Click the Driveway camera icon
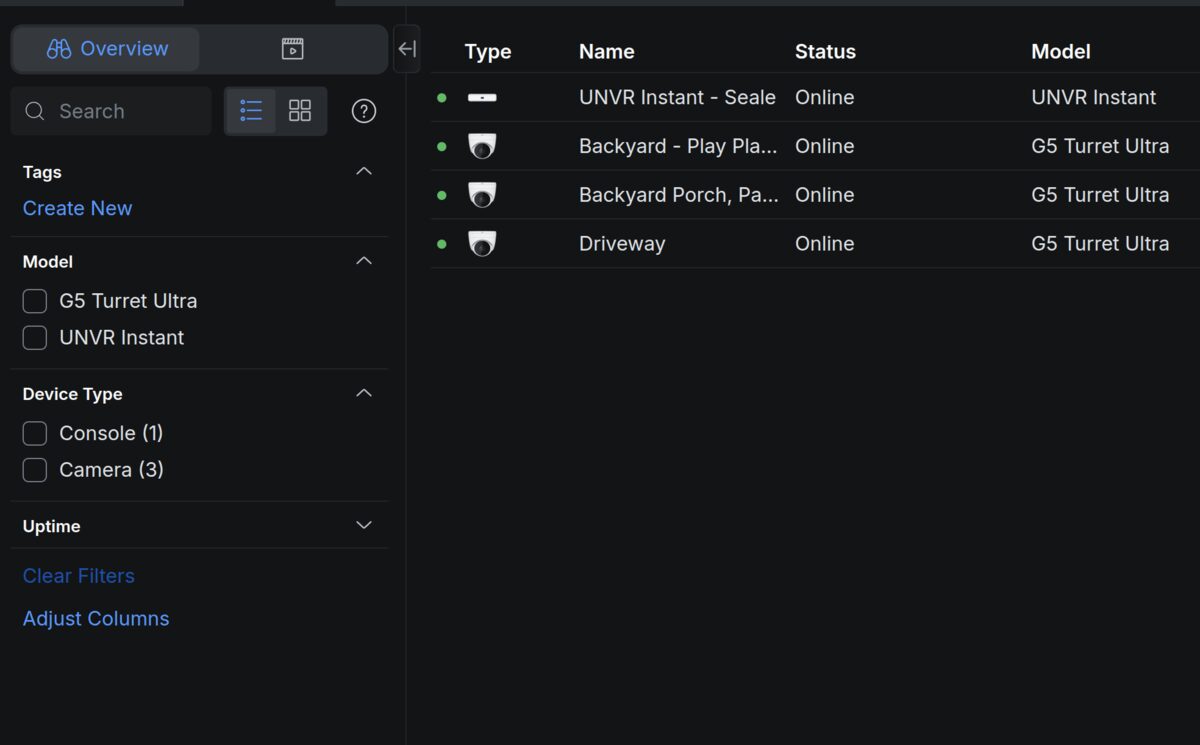The width and height of the screenshot is (1200, 745). pos(482,244)
